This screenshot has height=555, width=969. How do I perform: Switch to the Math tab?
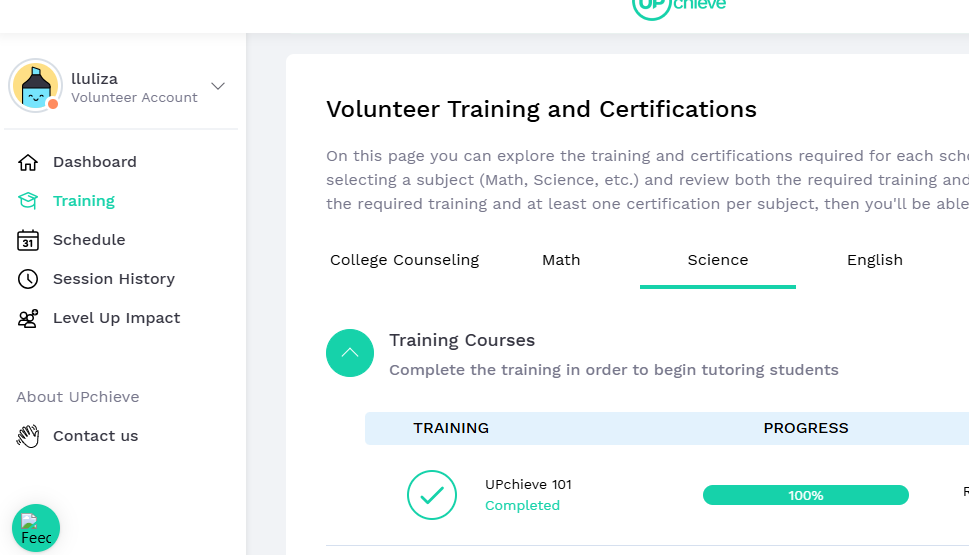click(x=561, y=260)
